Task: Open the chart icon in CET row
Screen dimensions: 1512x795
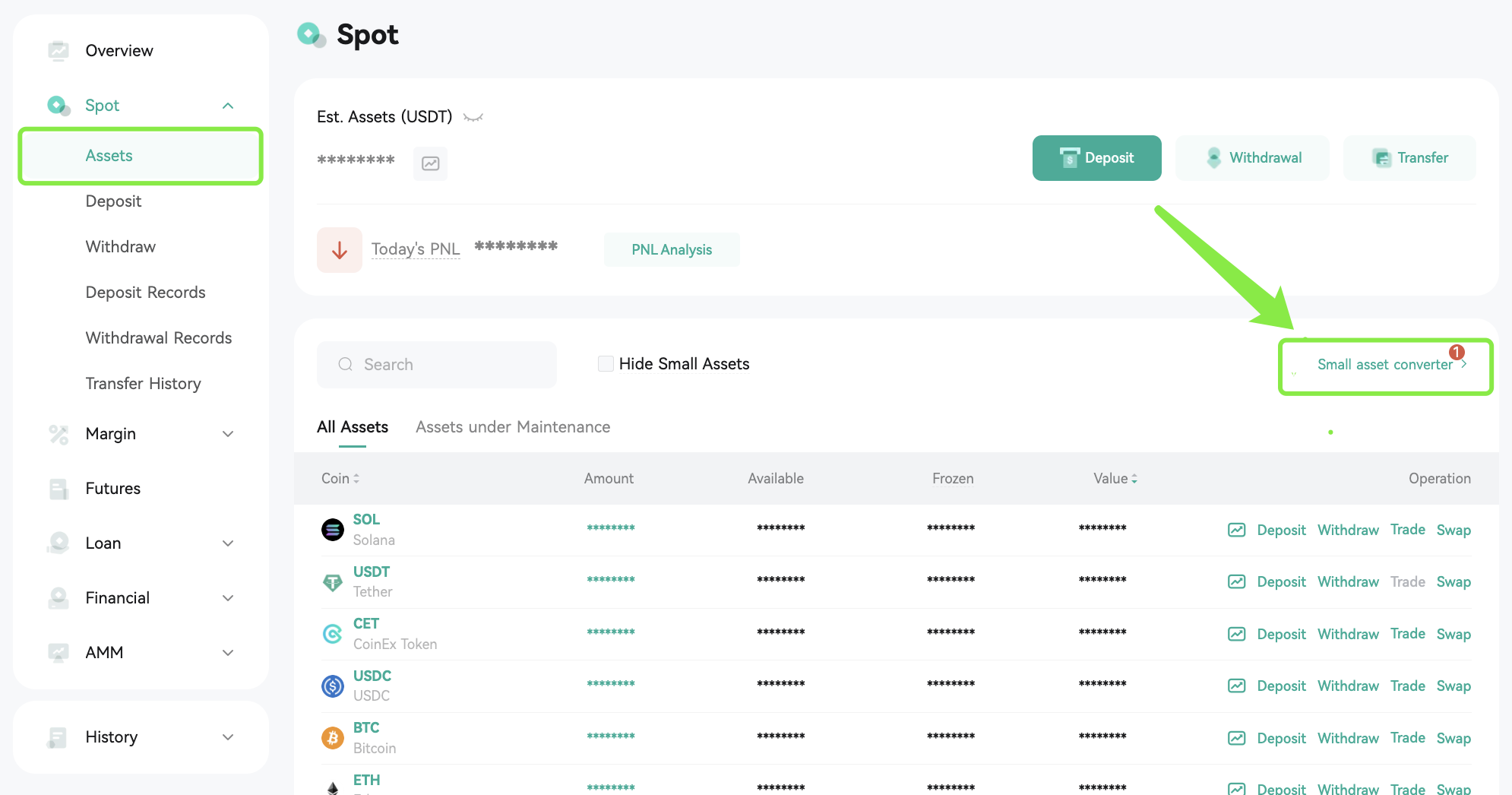Action: click(x=1237, y=634)
